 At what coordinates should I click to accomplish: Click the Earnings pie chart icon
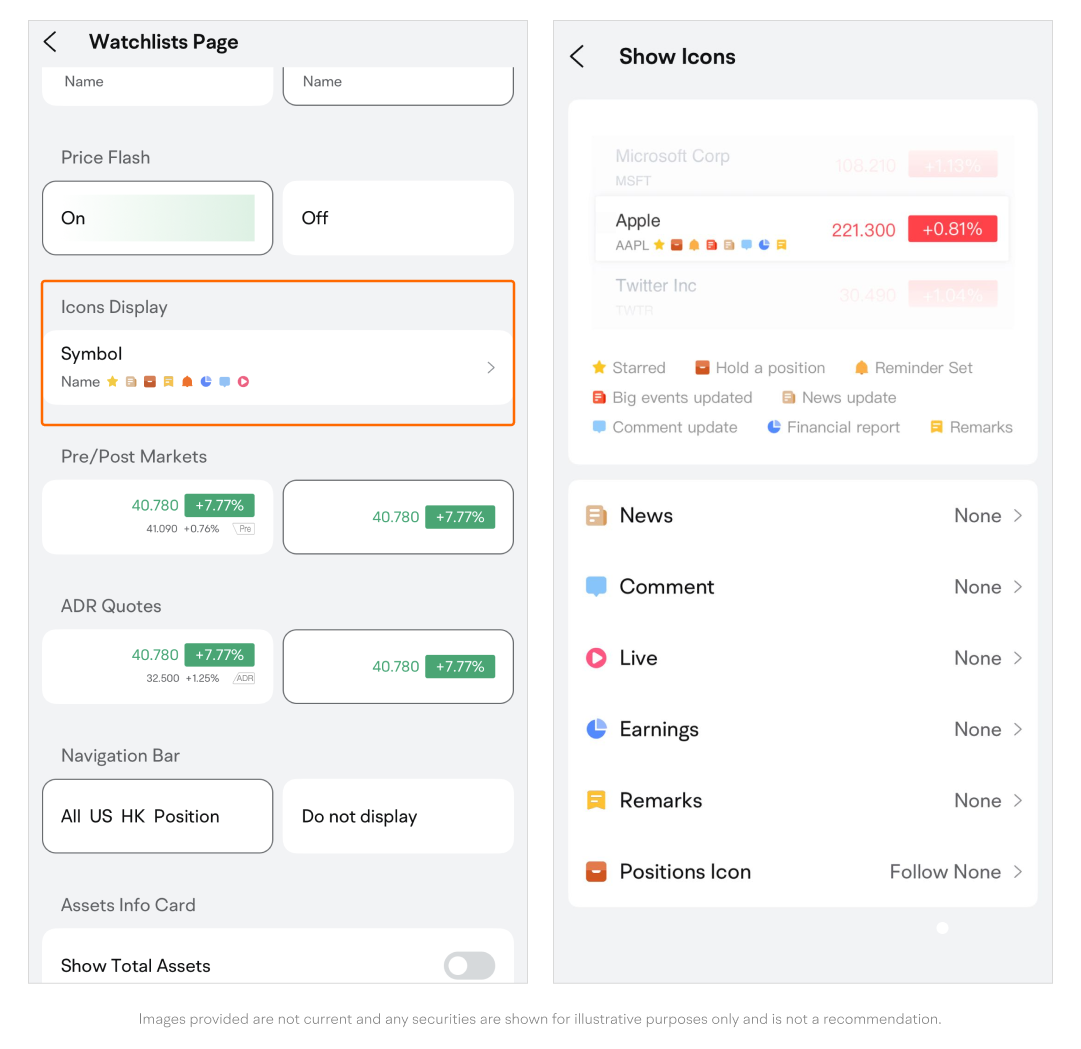[x=596, y=729]
